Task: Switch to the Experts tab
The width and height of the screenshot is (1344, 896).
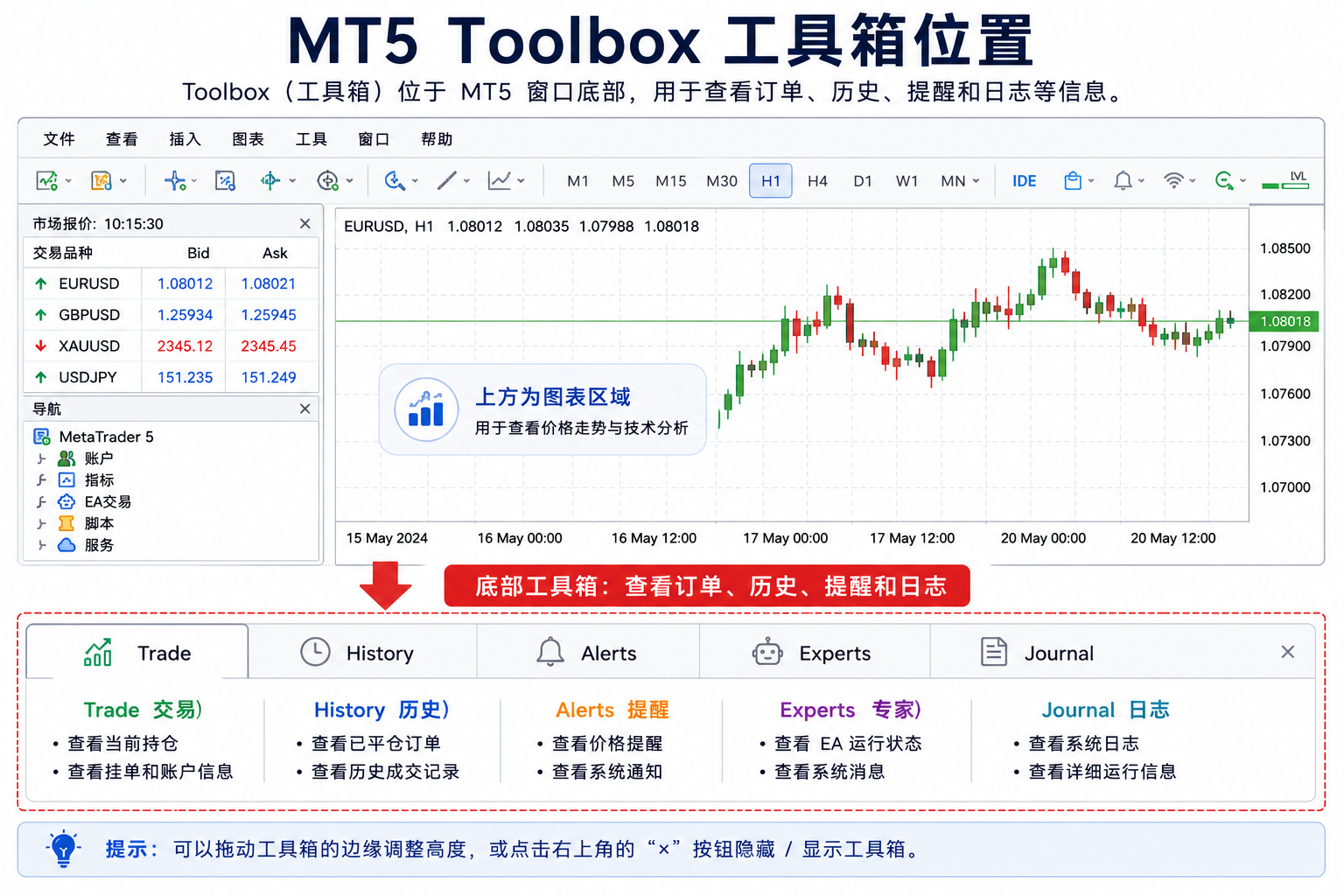Action: (x=815, y=653)
